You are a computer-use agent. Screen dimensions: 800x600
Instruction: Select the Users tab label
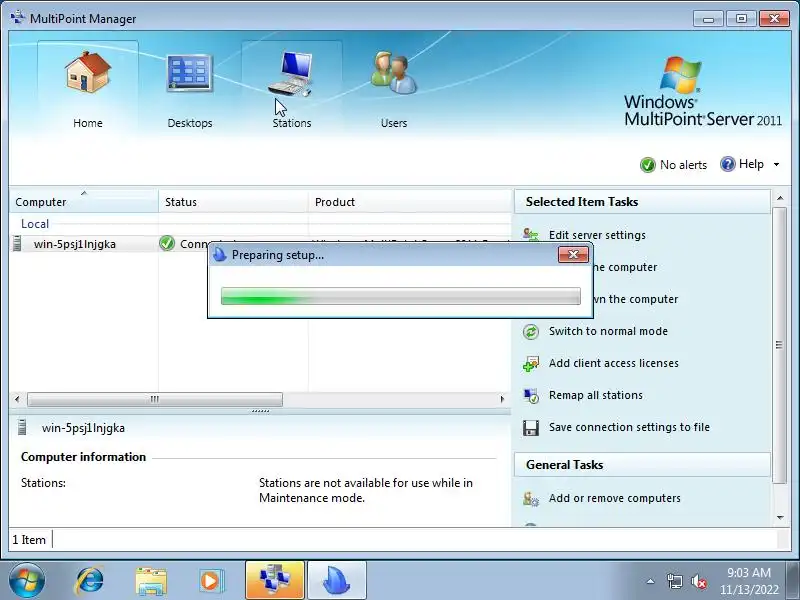[x=394, y=123]
